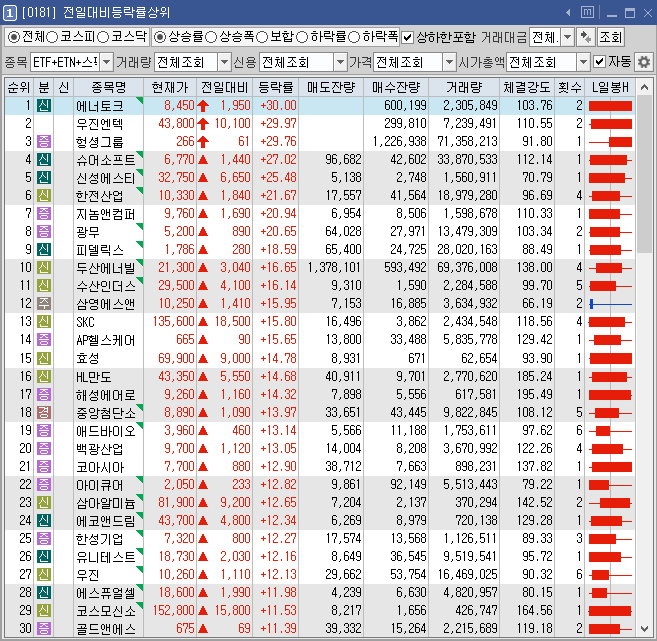Click the L일봉H column header
Screen dimensions: 657x641
click(610, 87)
